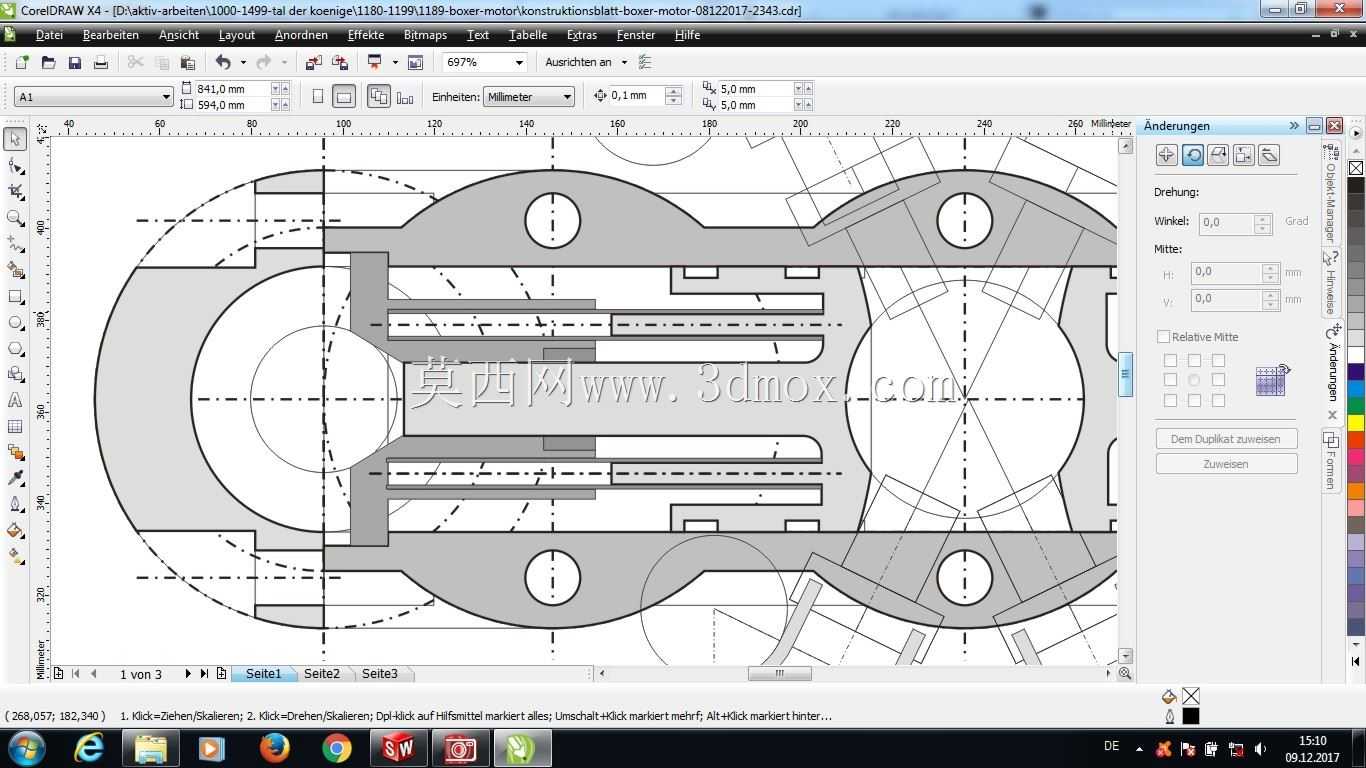The width and height of the screenshot is (1366, 768).
Task: Click the Open file folder icon
Action: (x=48, y=62)
